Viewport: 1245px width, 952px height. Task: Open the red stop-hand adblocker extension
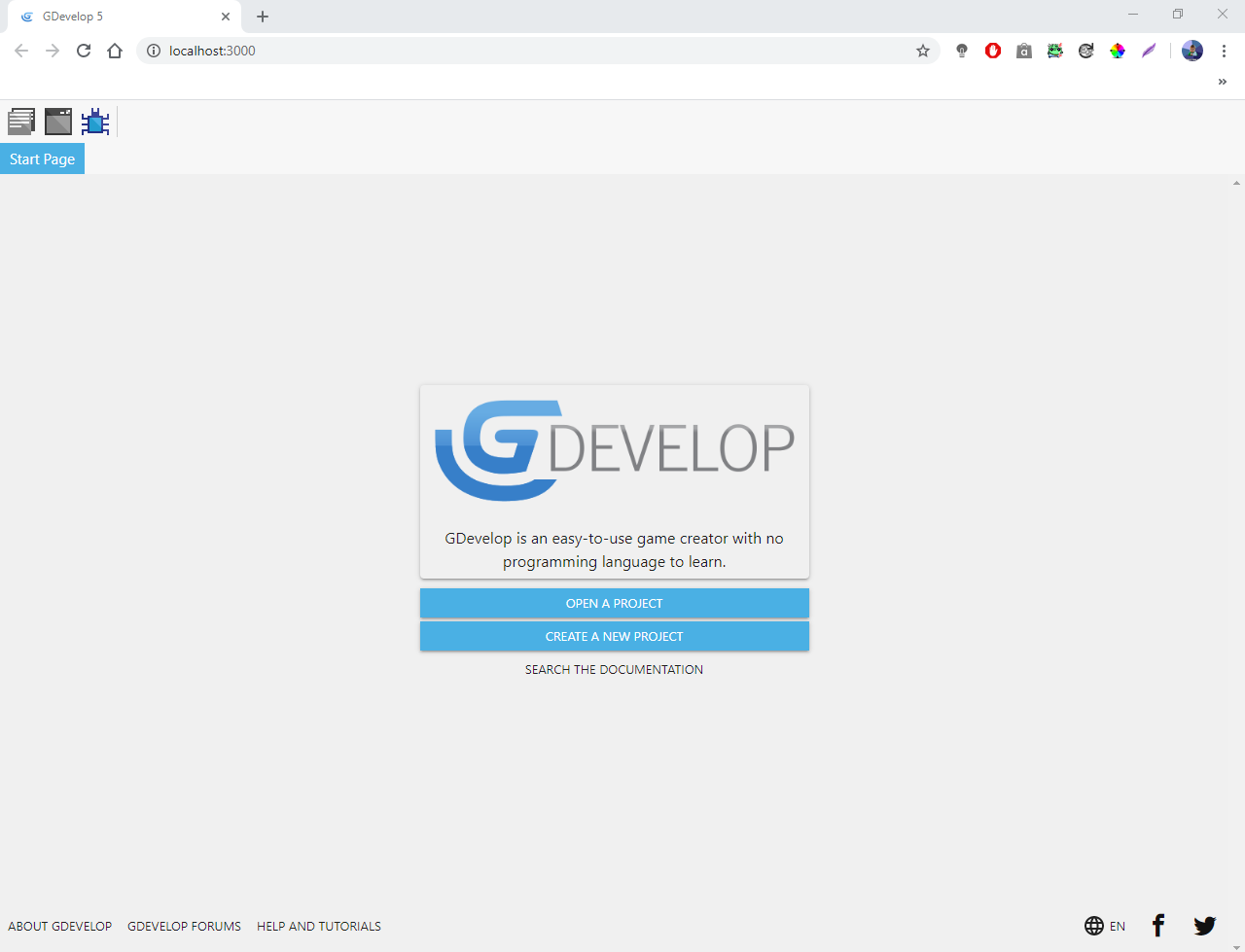pyautogui.click(x=993, y=51)
